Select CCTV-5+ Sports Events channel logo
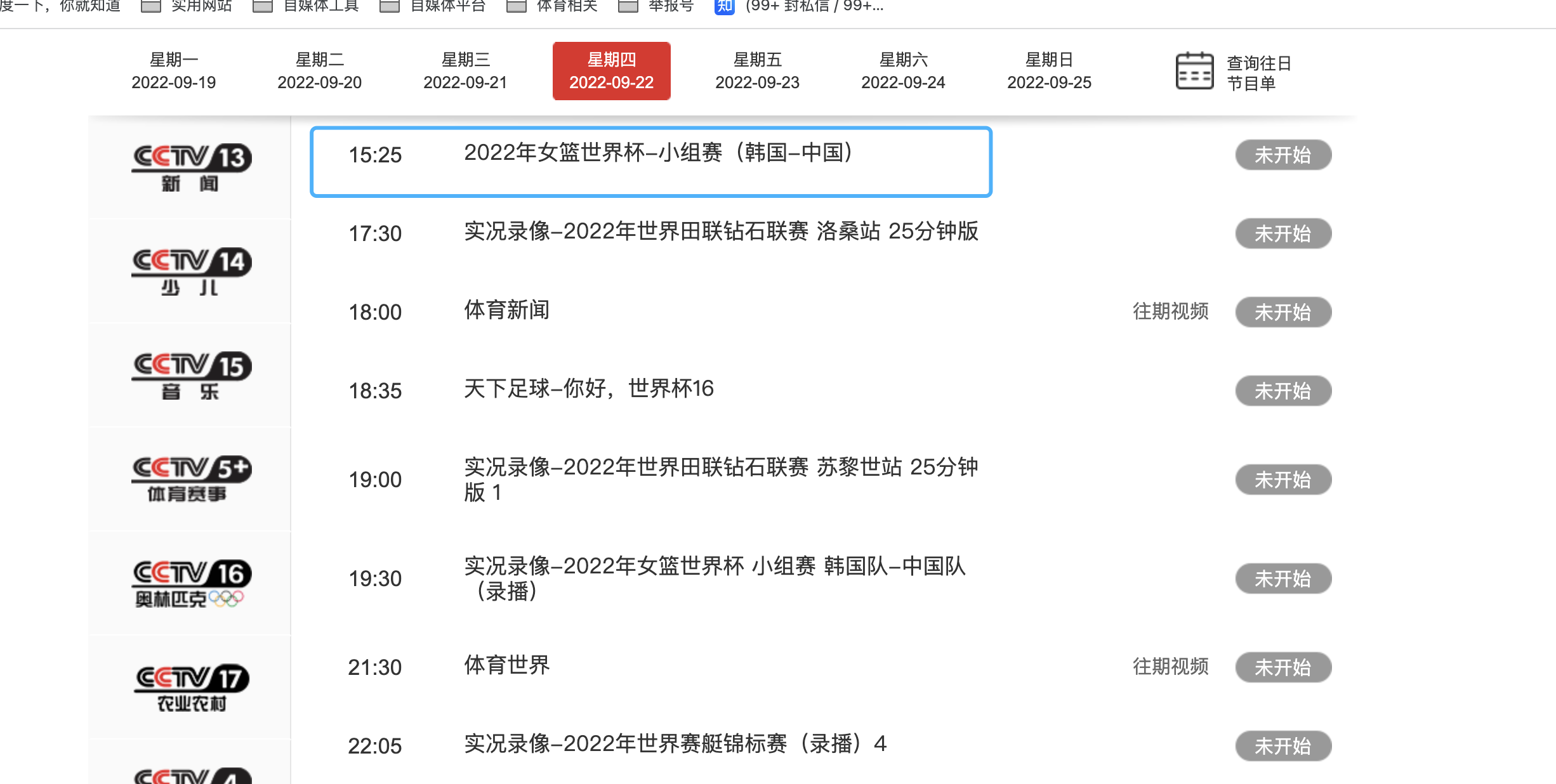The height and width of the screenshot is (784, 1556). [x=191, y=479]
